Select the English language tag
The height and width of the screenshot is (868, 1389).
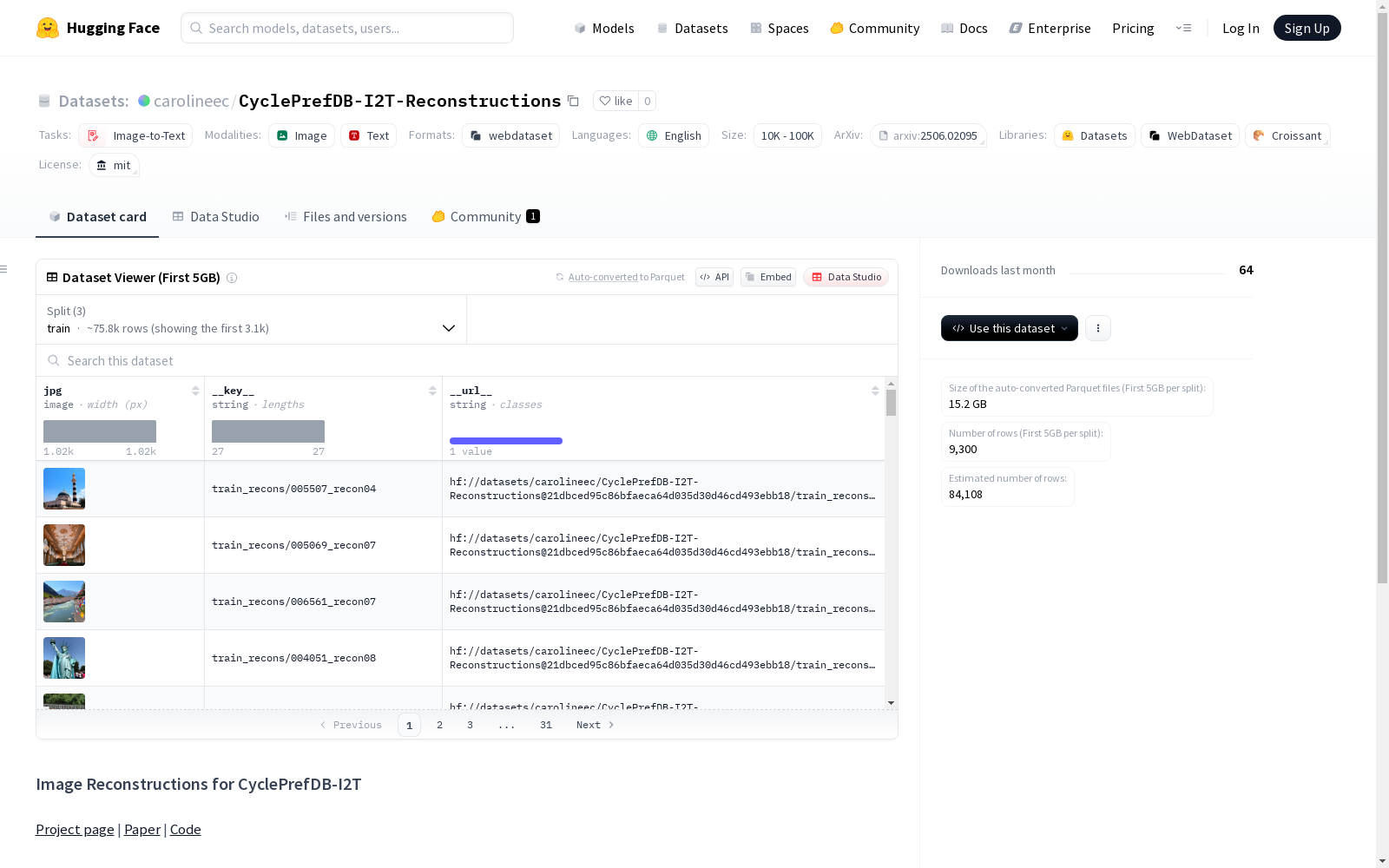pyautogui.click(x=674, y=135)
